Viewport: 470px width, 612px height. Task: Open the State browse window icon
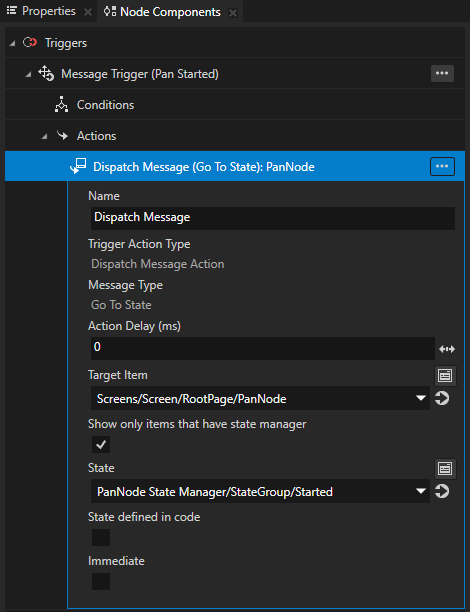pyautogui.click(x=445, y=468)
